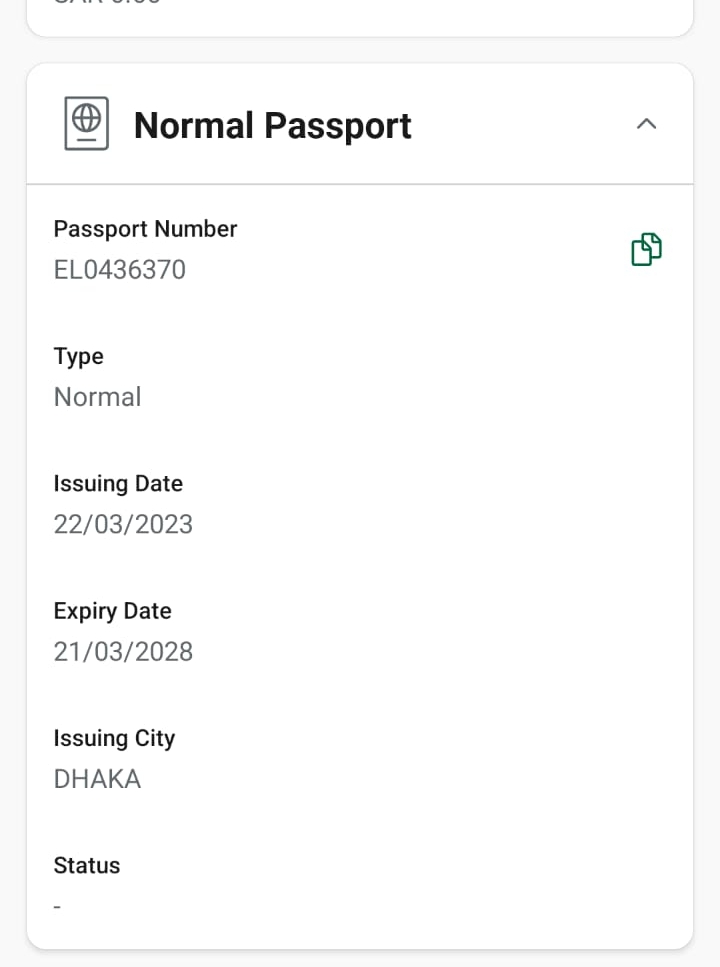
Task: Select the Passport Number label
Action: (x=145, y=229)
